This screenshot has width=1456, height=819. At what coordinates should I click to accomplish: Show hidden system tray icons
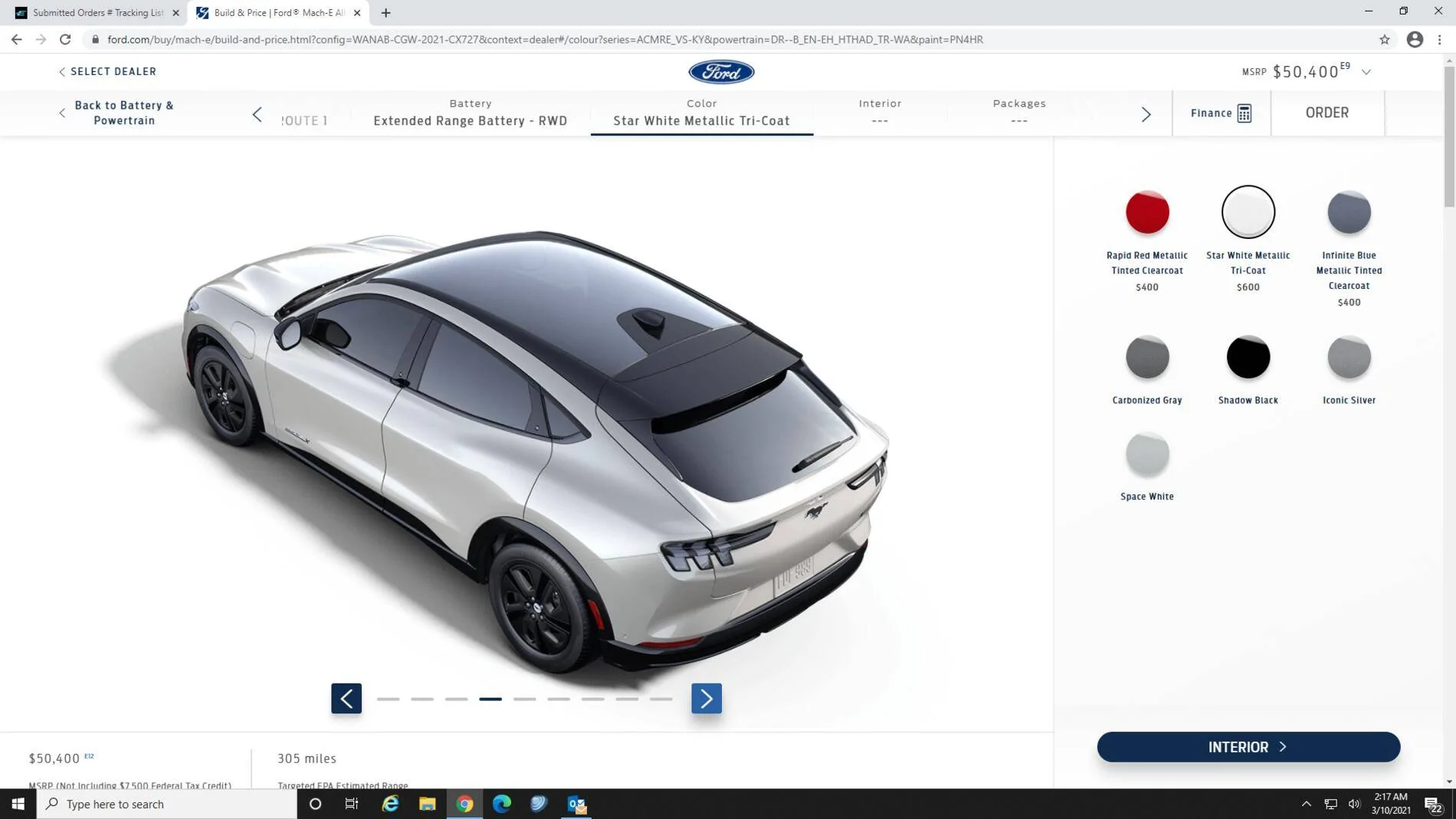coord(1306,804)
